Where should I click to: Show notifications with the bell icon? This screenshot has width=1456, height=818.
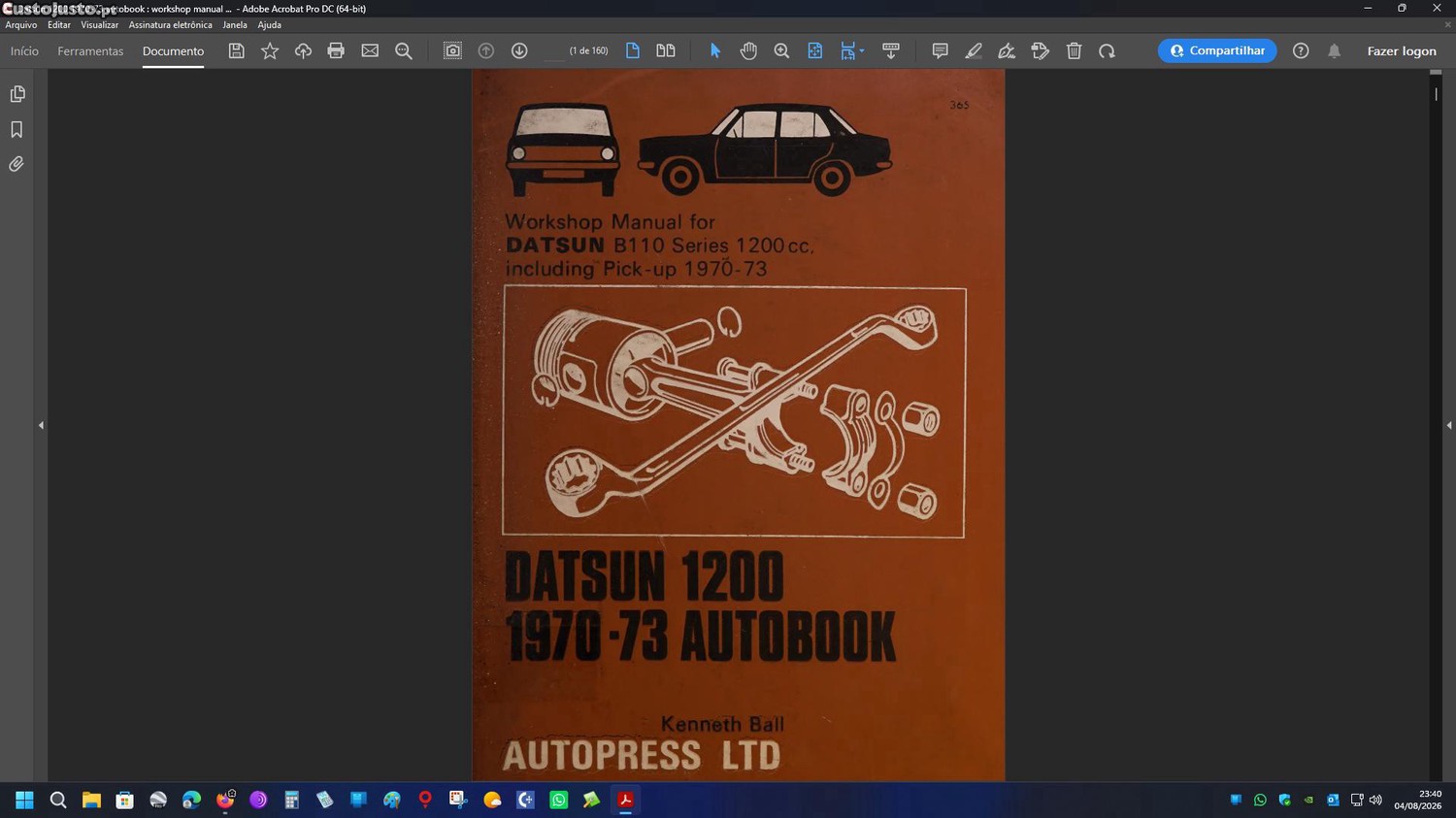[1335, 50]
